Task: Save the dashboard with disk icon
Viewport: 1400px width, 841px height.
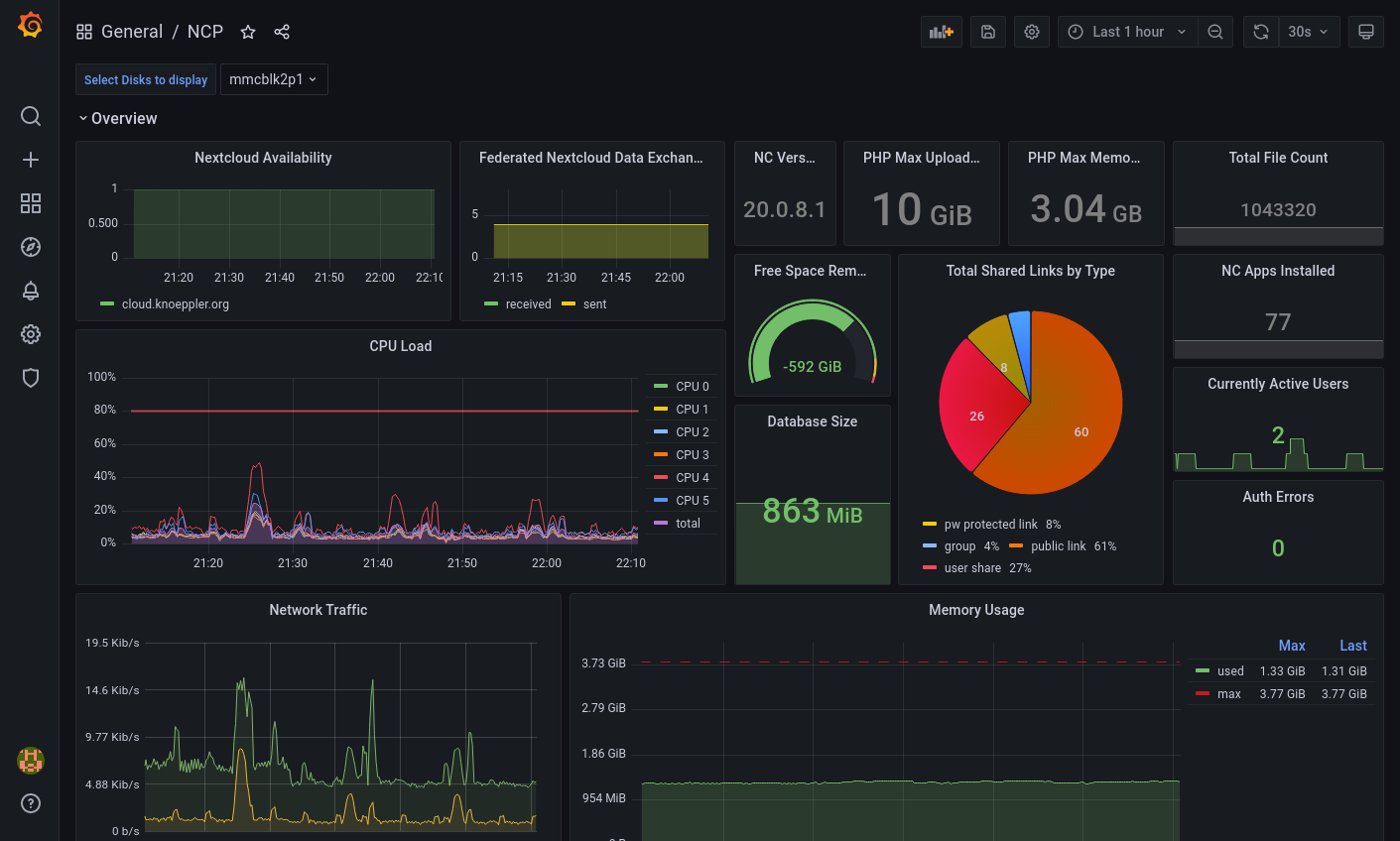Action: click(x=988, y=32)
